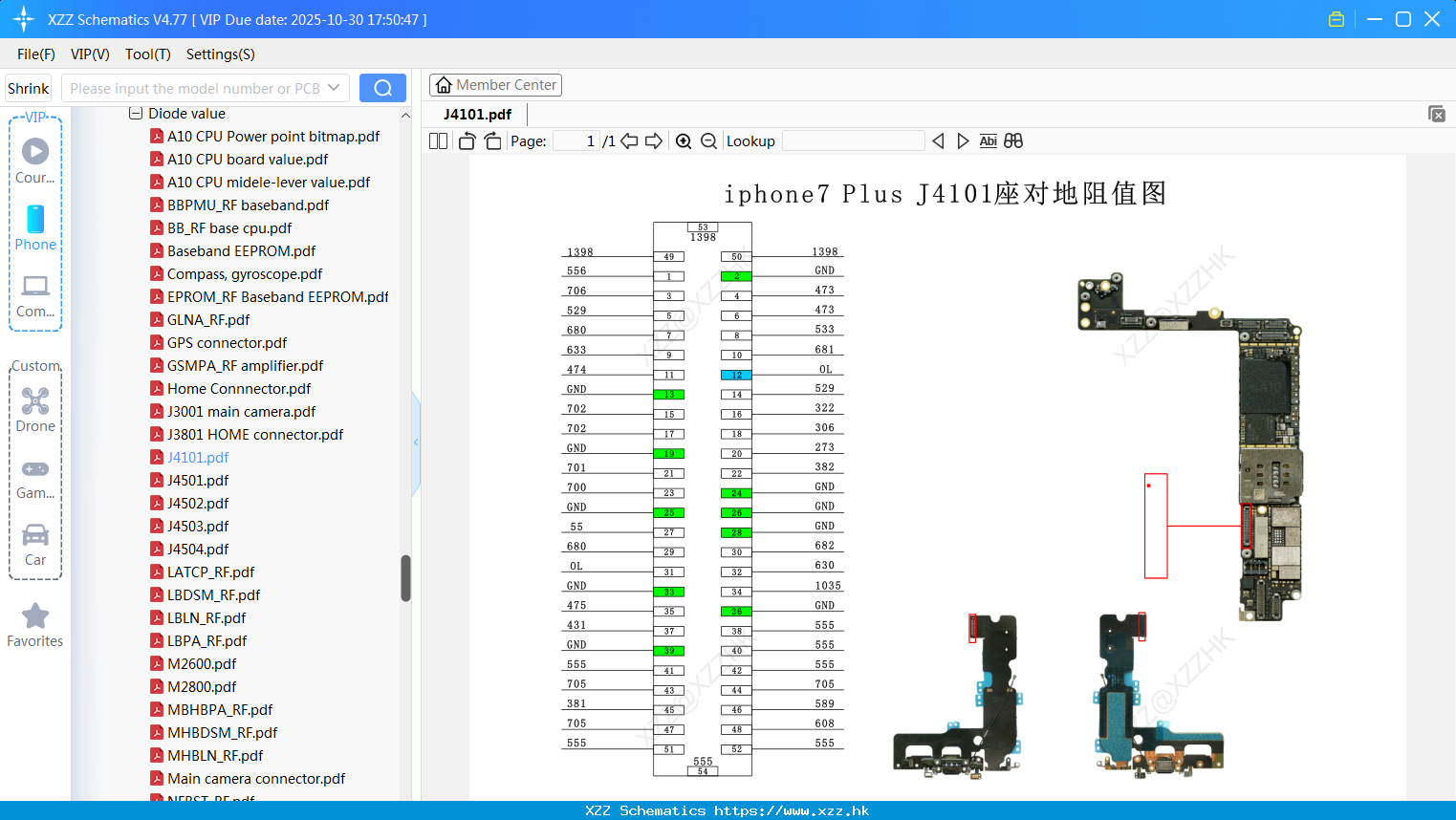Open model number dropdown arrow
The image size is (1456, 820).
point(334,88)
